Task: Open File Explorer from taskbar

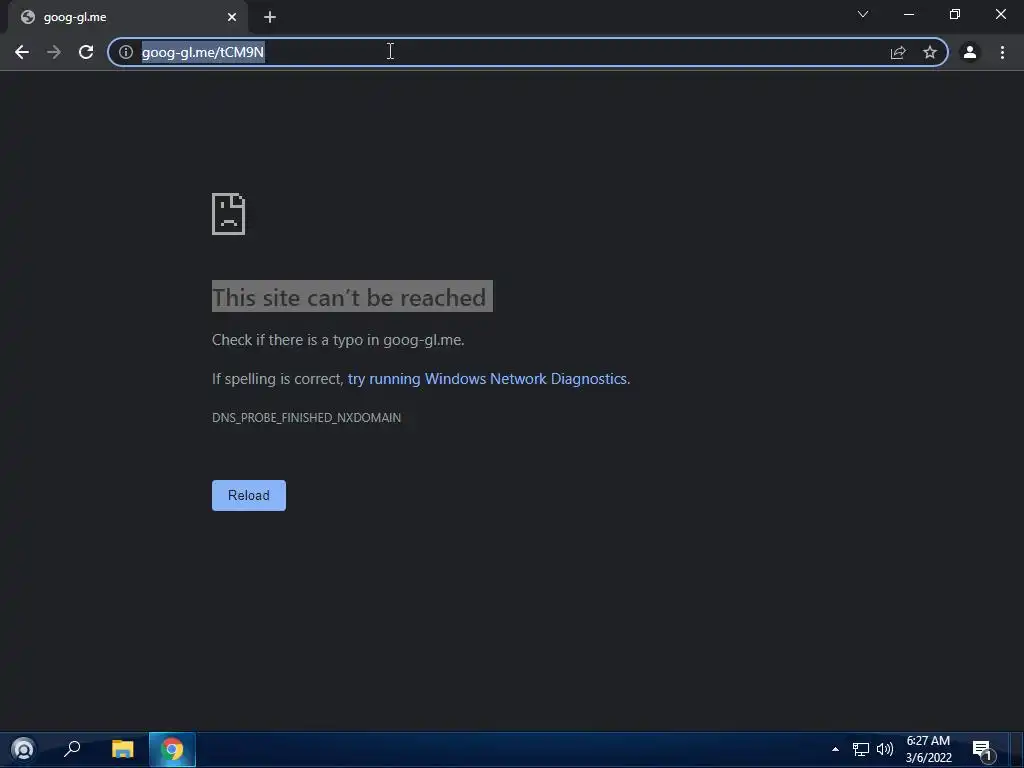Action: (122, 749)
